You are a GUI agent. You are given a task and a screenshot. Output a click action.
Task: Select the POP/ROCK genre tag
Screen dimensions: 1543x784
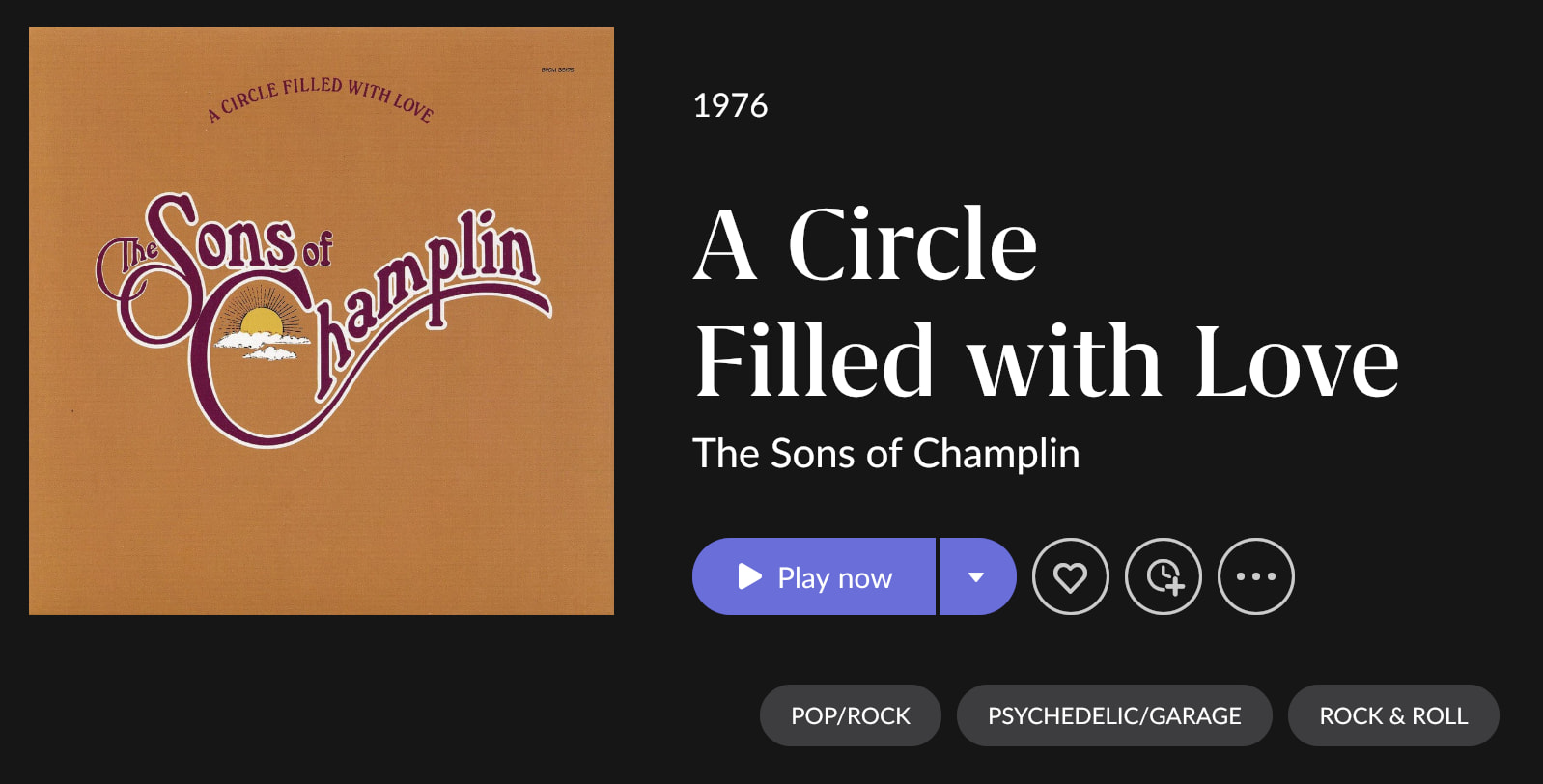[x=850, y=715]
